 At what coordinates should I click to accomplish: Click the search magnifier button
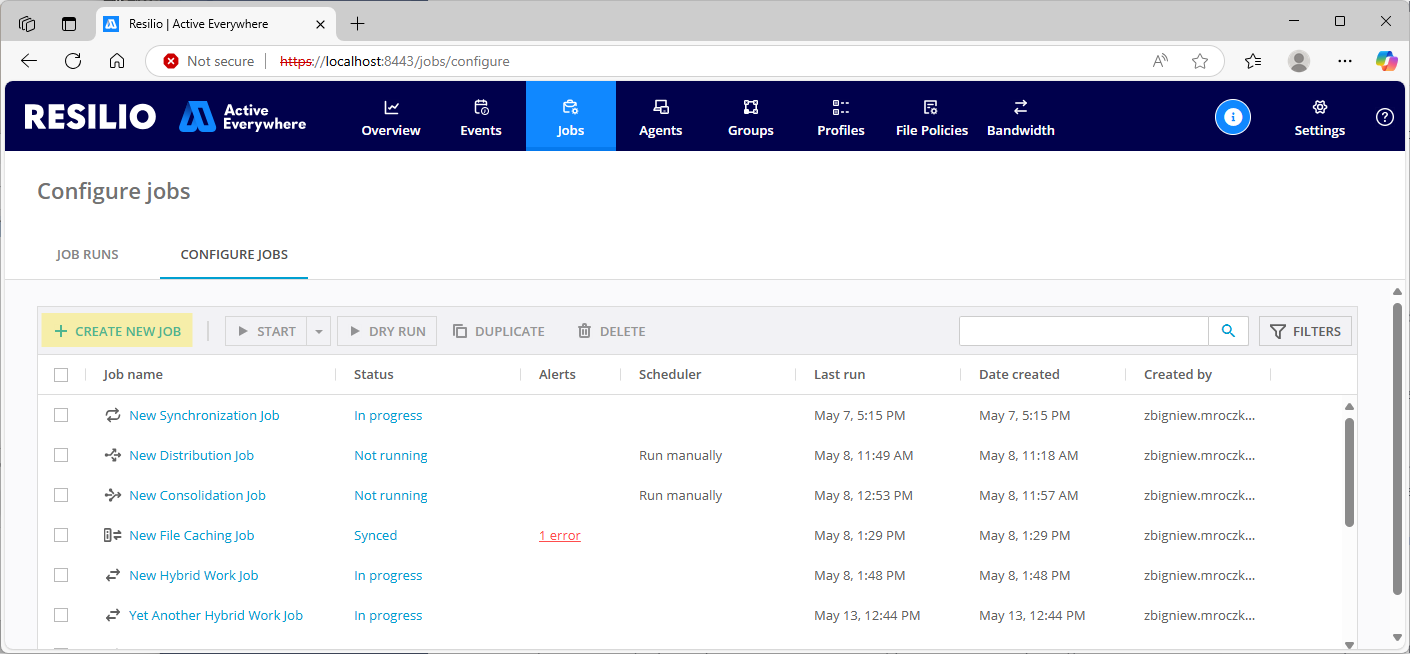[x=1228, y=331]
